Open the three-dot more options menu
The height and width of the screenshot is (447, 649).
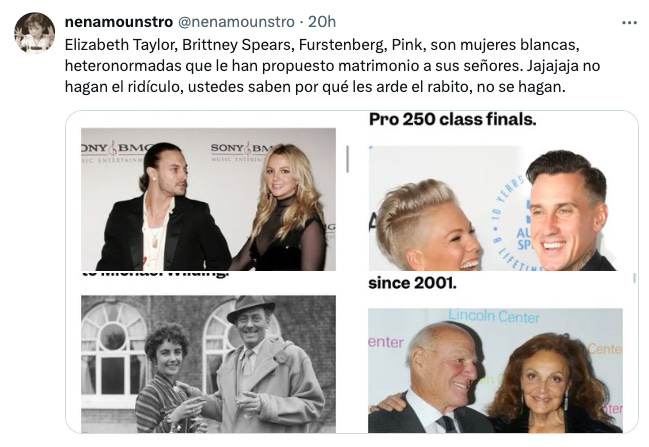(629, 23)
